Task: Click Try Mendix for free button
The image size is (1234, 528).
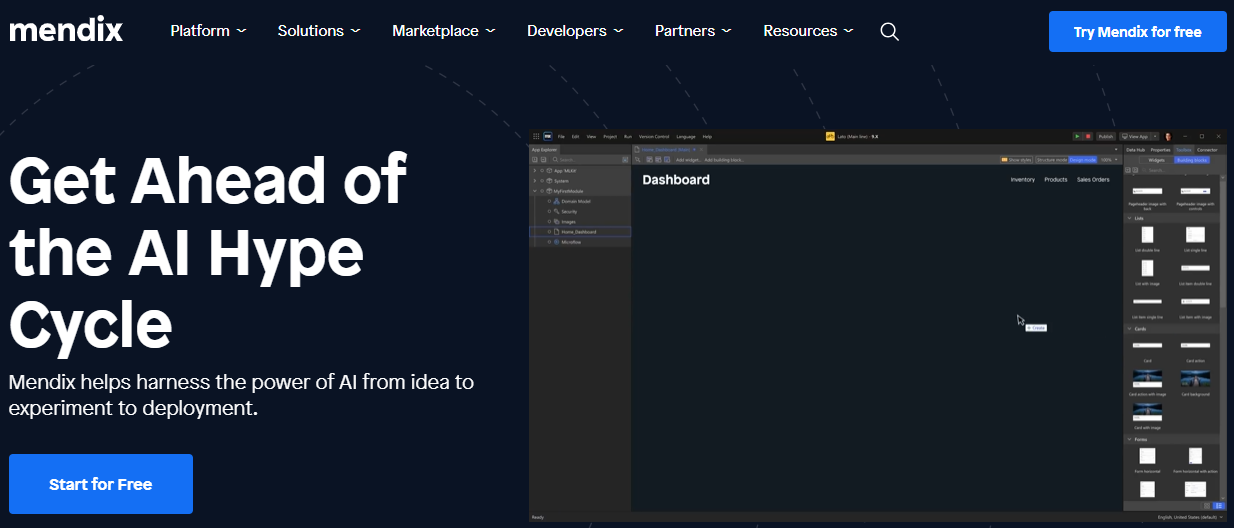Action: (x=1138, y=32)
